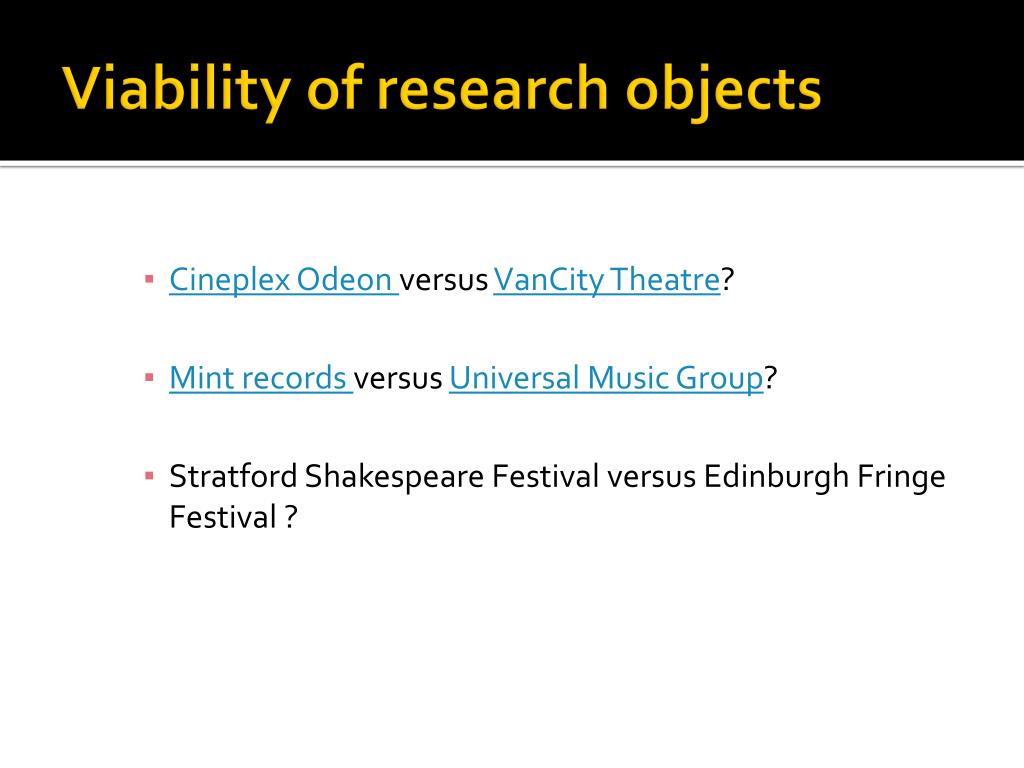The image size is (1024, 768).
Task: Click the "Festival ?" second-line text
Action: point(233,517)
